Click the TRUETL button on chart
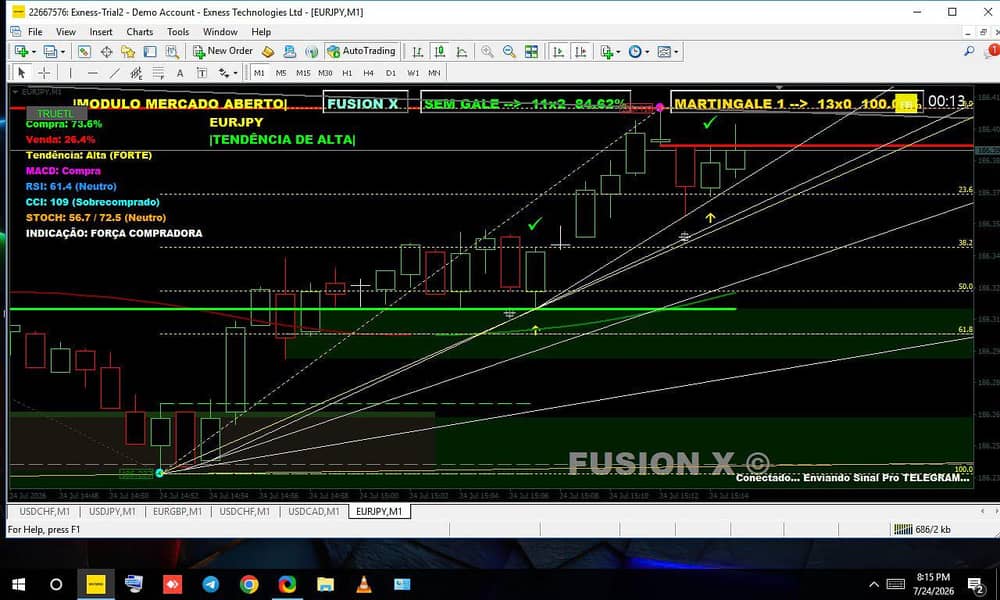Screen dimensions: 1000x600 tap(55, 113)
